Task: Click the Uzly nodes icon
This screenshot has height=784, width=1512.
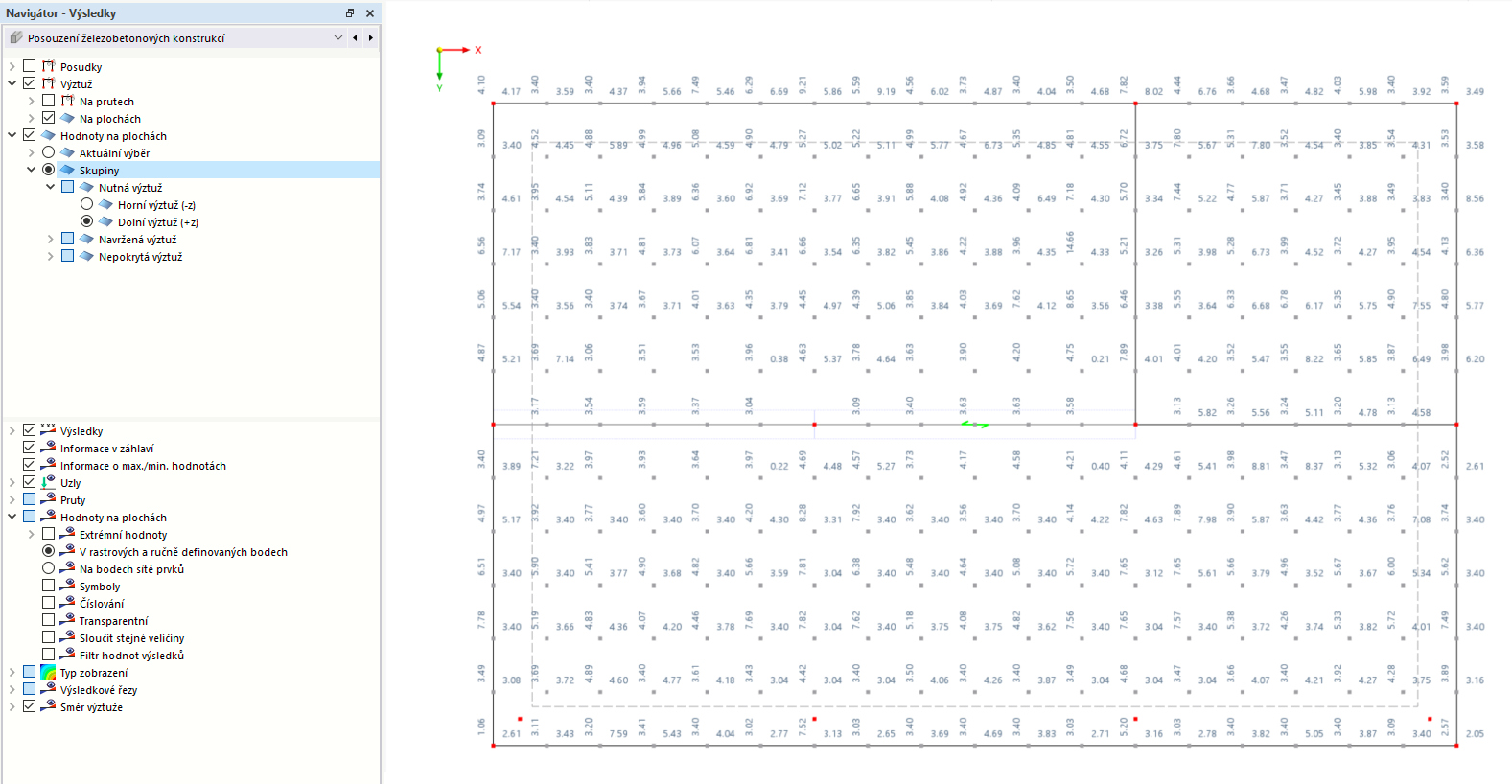Action: tap(48, 481)
